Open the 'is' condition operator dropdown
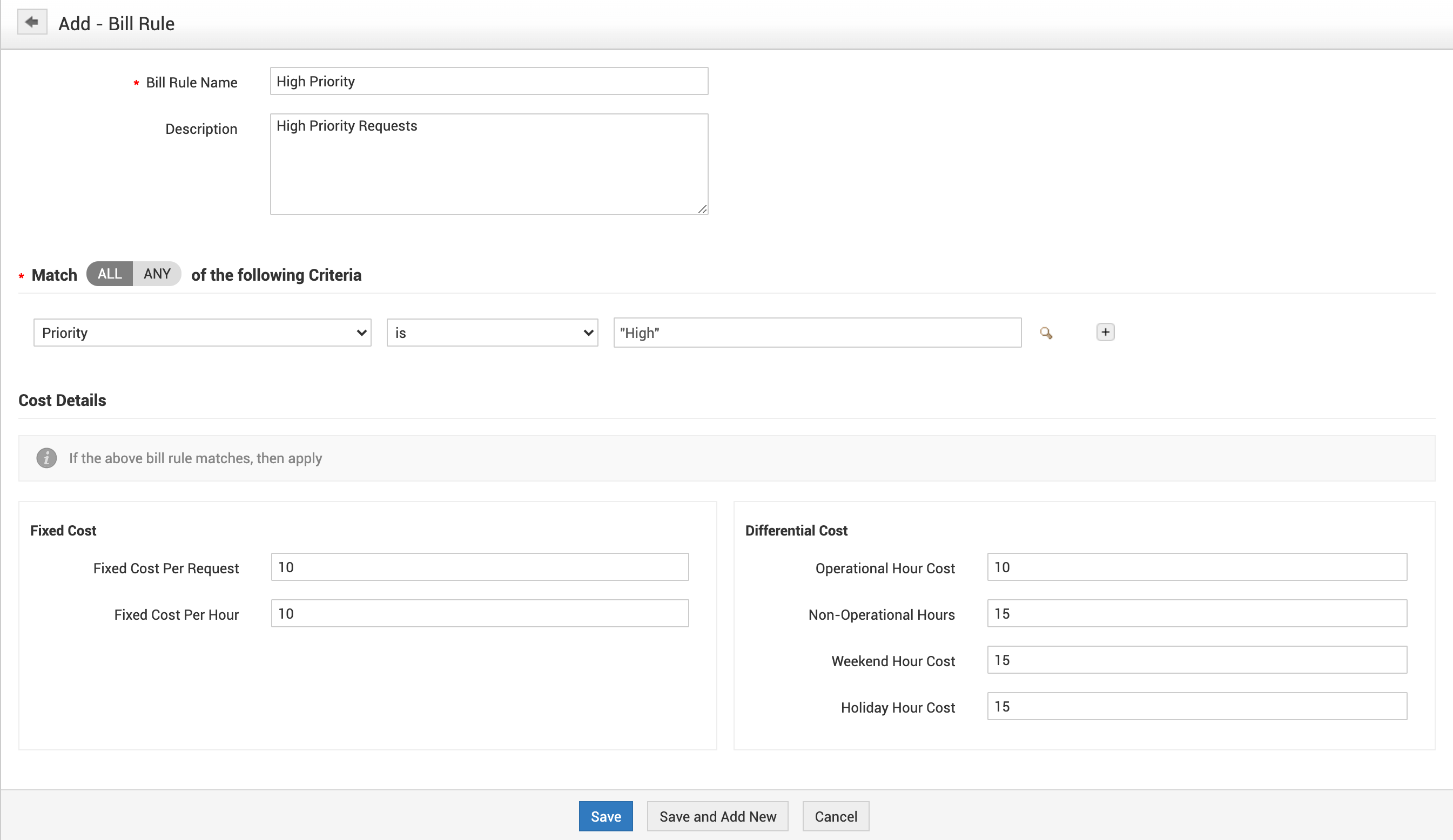Image resolution: width=1453 pixels, height=840 pixels. (492, 333)
